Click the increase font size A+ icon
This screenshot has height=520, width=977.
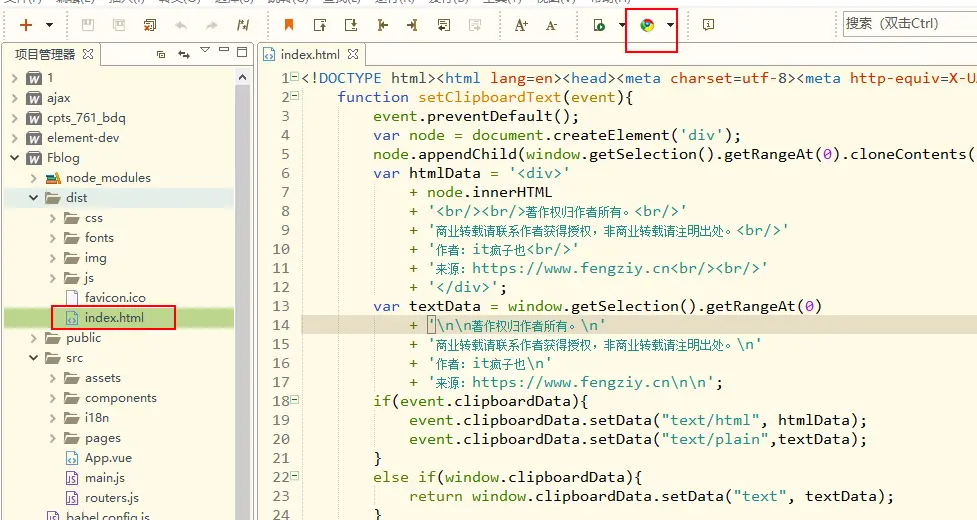[x=521, y=25]
